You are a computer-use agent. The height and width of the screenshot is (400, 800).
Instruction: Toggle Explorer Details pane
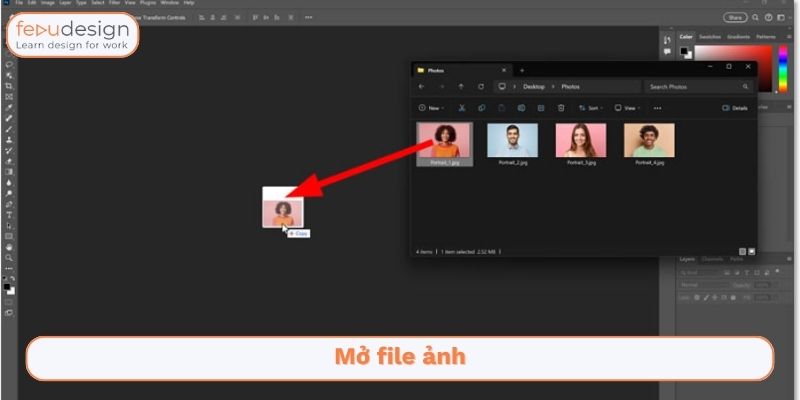point(735,108)
